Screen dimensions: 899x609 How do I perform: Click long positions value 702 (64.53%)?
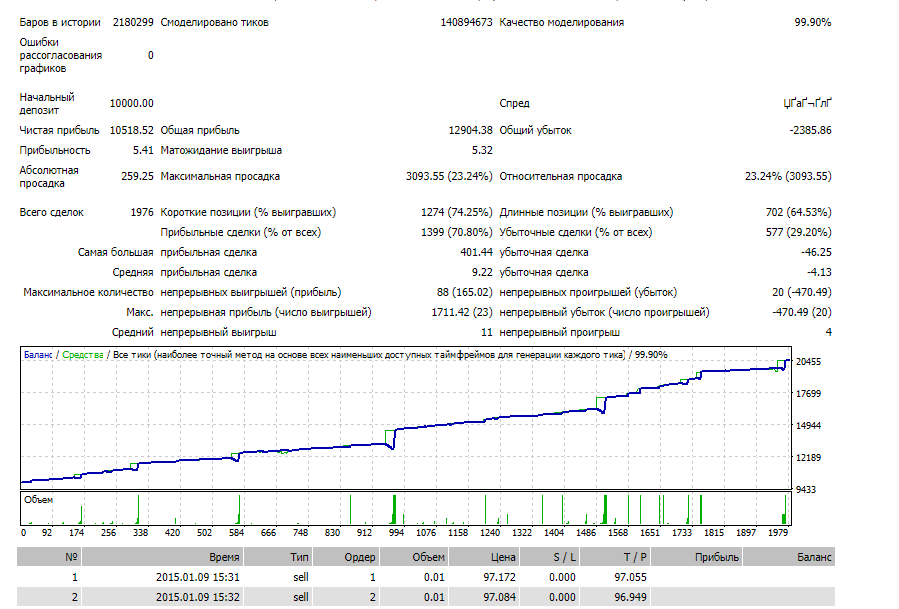(x=798, y=212)
